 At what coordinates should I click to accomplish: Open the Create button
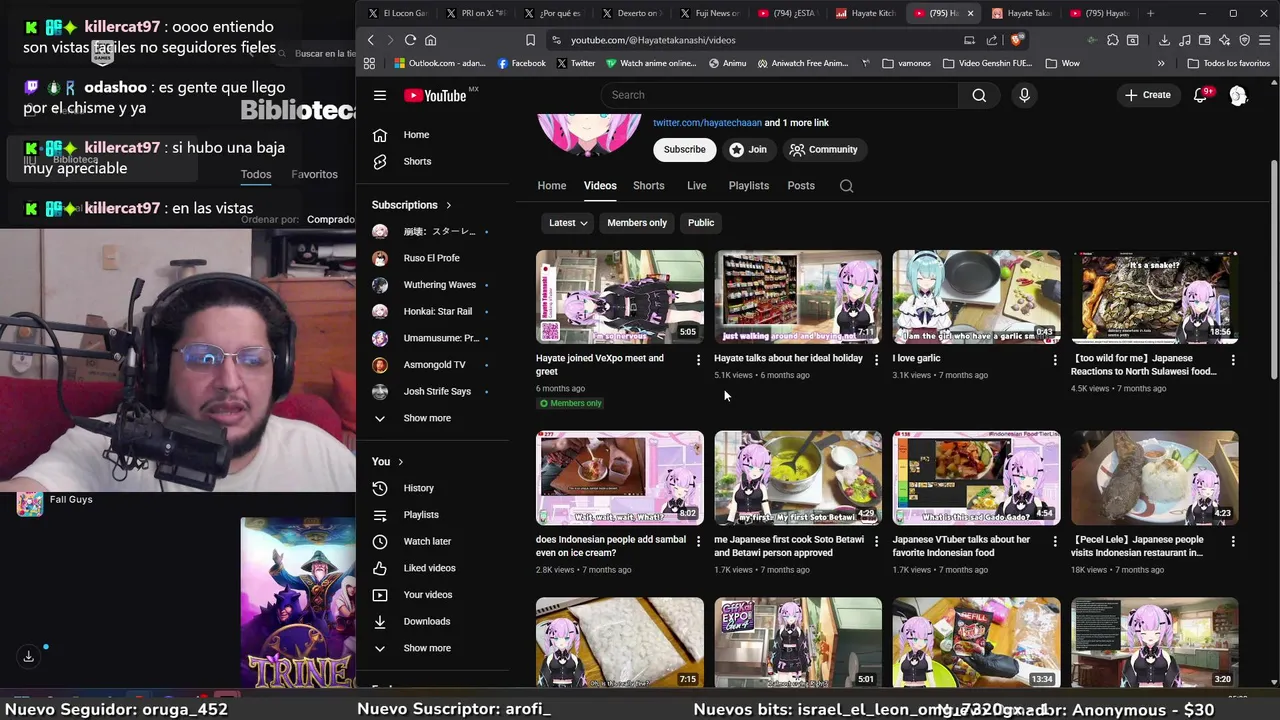pyautogui.click(x=1148, y=95)
